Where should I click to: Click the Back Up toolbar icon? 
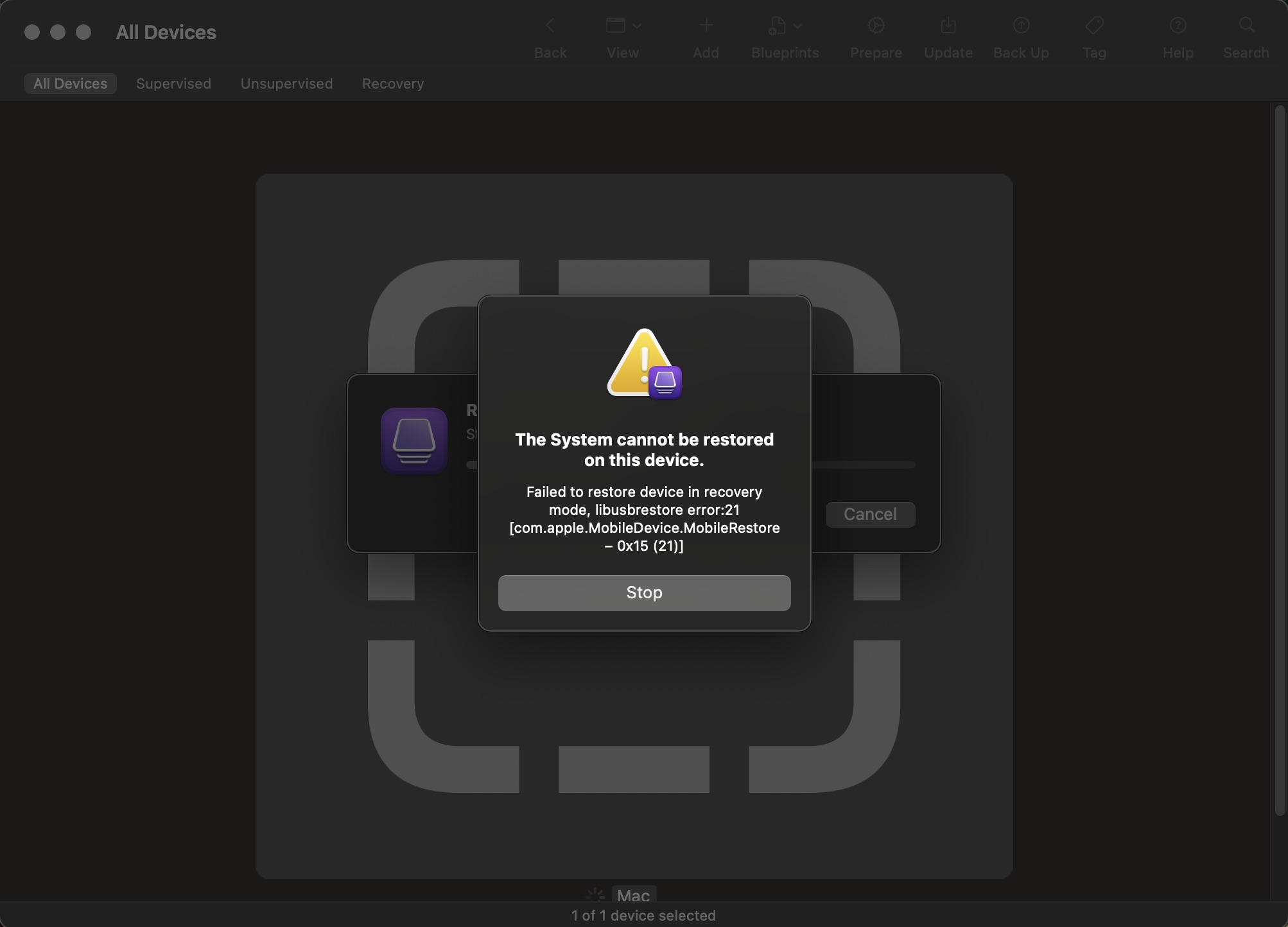(x=1021, y=26)
